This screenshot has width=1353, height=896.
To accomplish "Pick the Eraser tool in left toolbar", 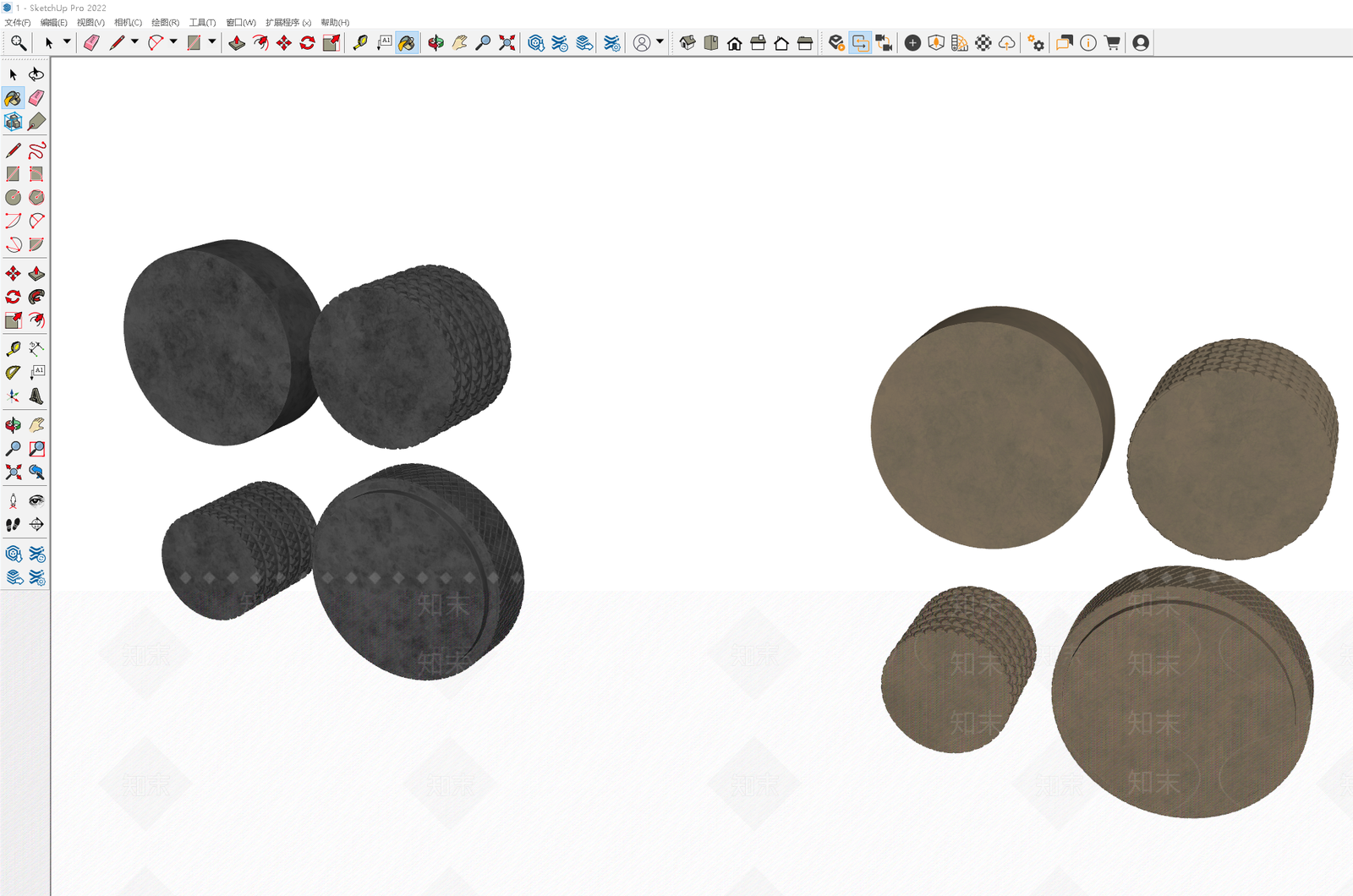I will click(36, 98).
